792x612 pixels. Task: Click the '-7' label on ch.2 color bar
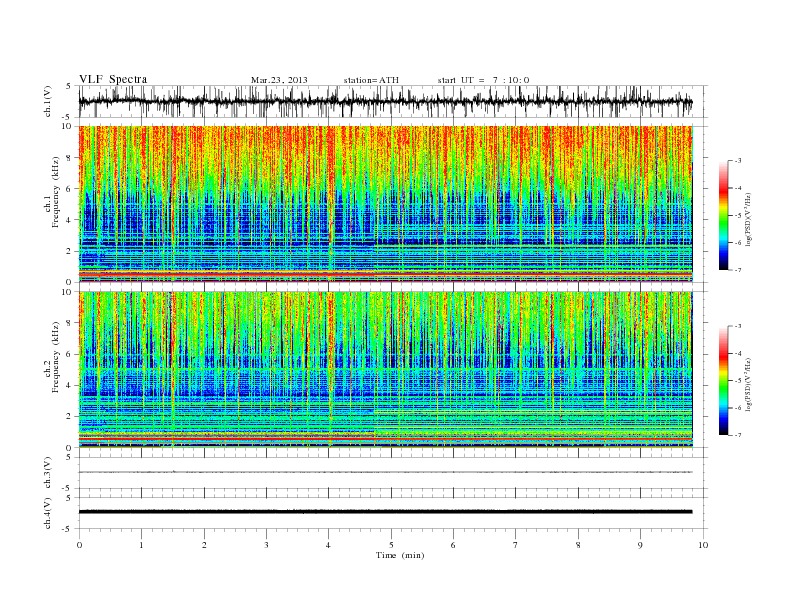[x=737, y=435]
